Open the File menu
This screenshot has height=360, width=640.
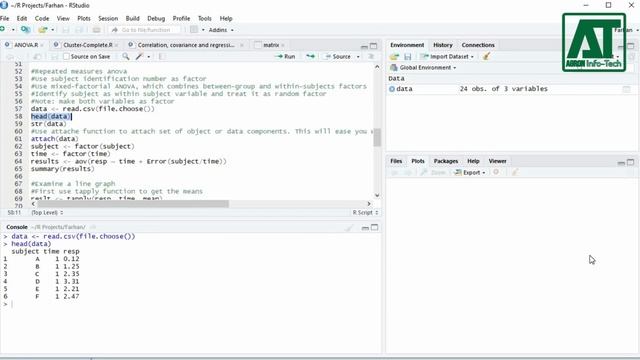4,18
